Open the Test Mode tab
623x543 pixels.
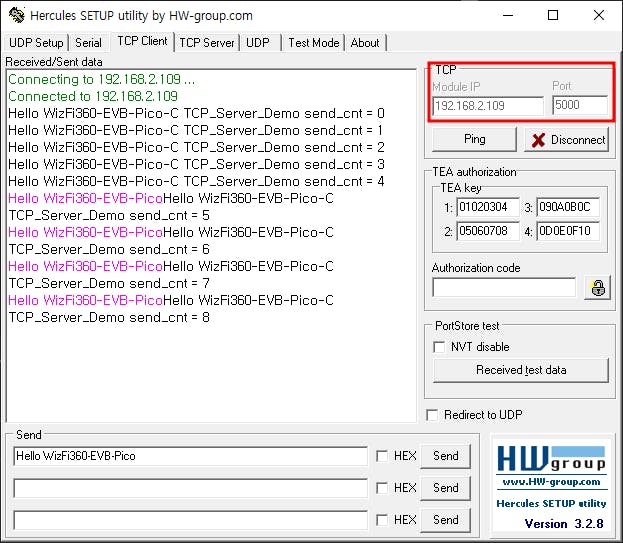[x=314, y=43]
